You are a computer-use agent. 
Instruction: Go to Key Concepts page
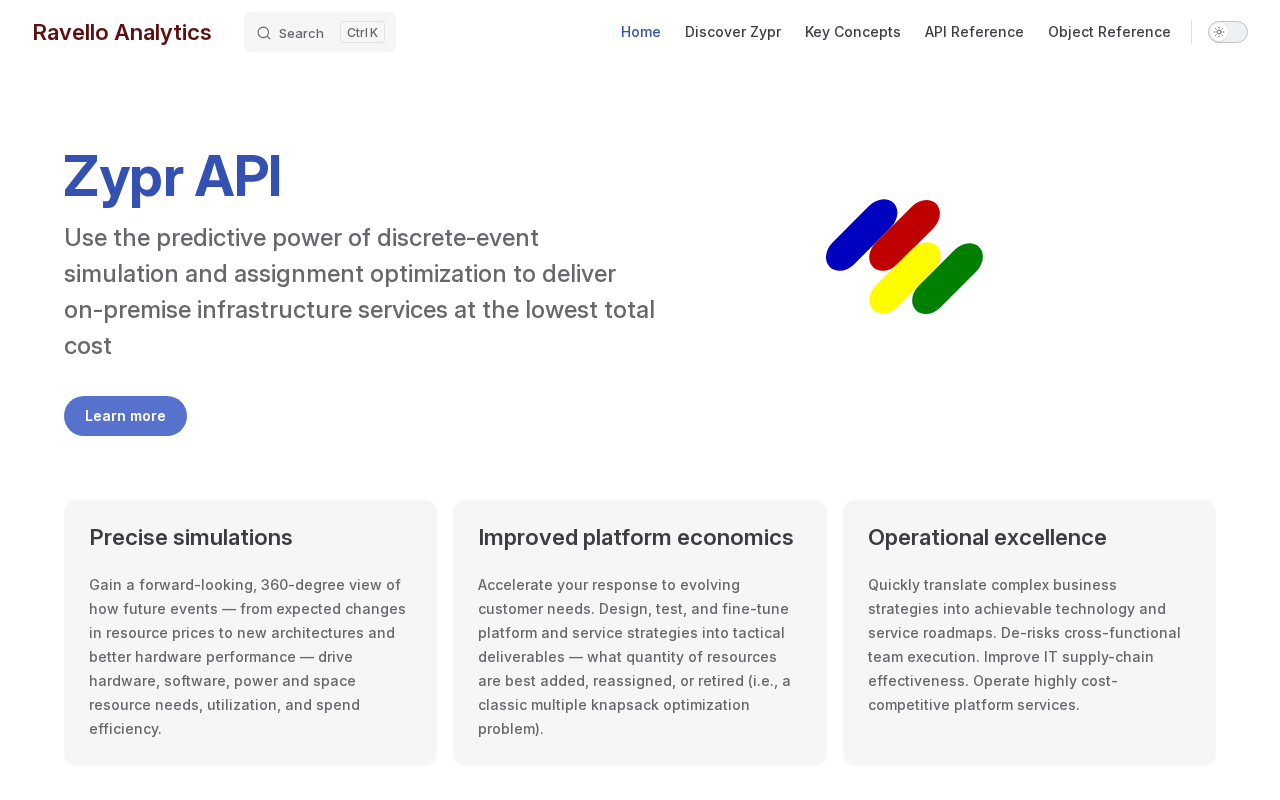point(853,32)
